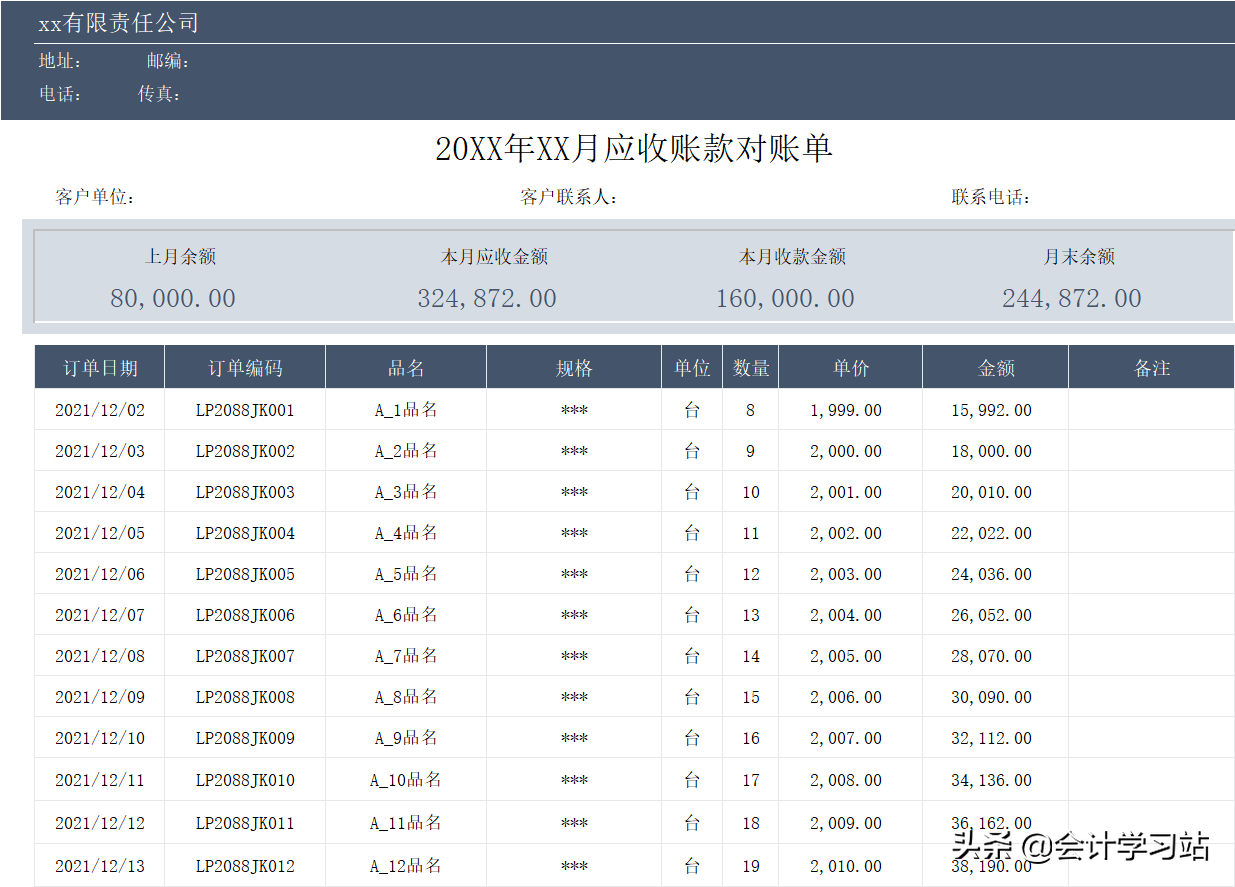This screenshot has width=1235, height=887.
Task: Click the 订单编码 column header
Action: tap(245, 368)
